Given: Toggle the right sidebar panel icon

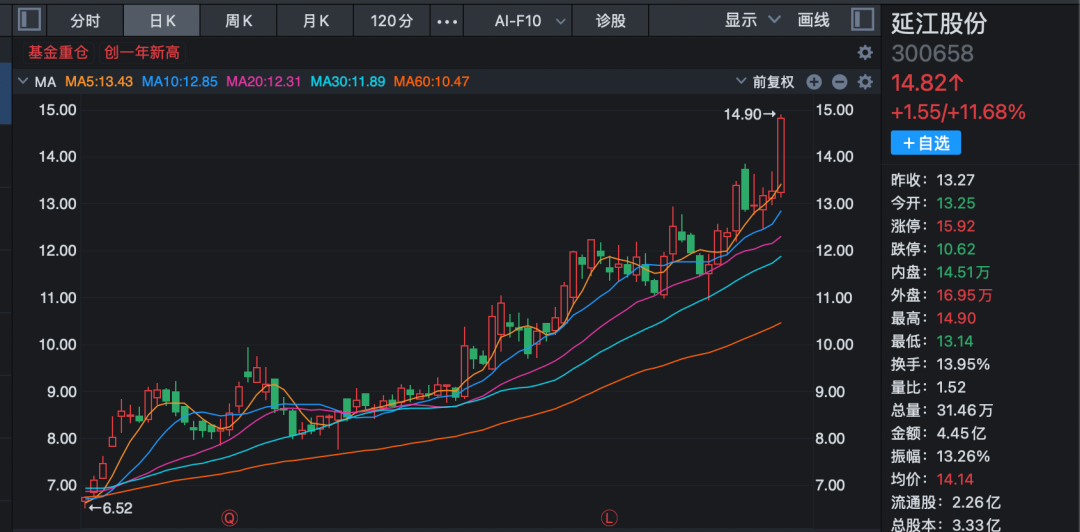Looking at the screenshot, I should 862,19.
